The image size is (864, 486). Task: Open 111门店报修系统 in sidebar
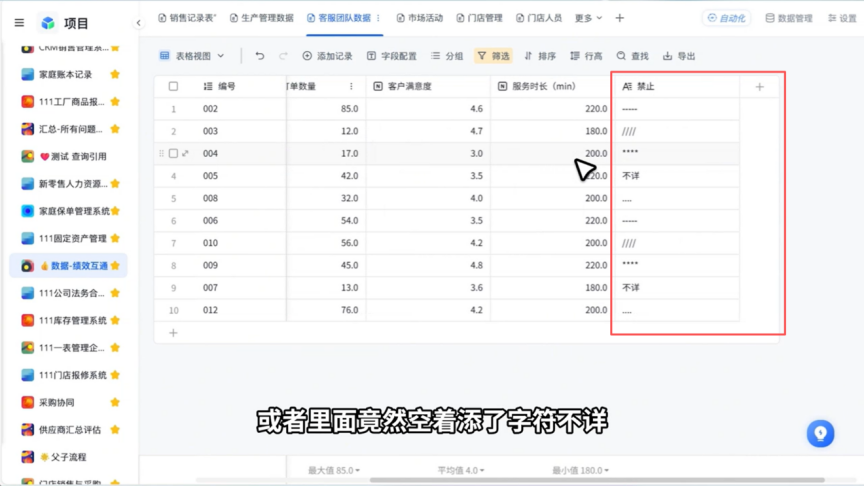point(69,375)
